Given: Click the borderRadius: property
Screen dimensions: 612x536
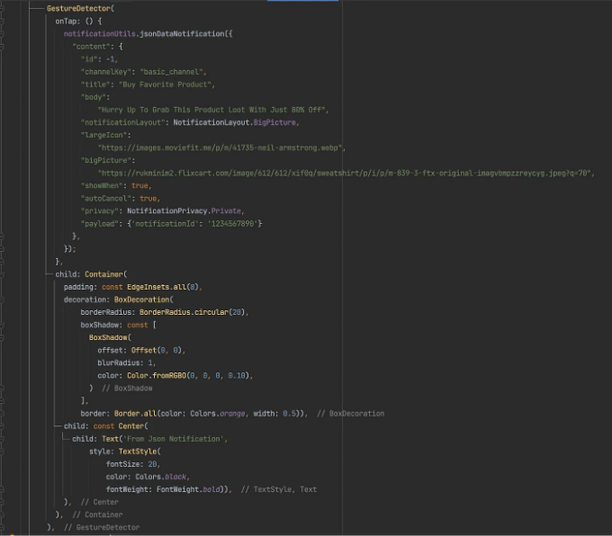Looking at the screenshot, I should tap(108, 312).
